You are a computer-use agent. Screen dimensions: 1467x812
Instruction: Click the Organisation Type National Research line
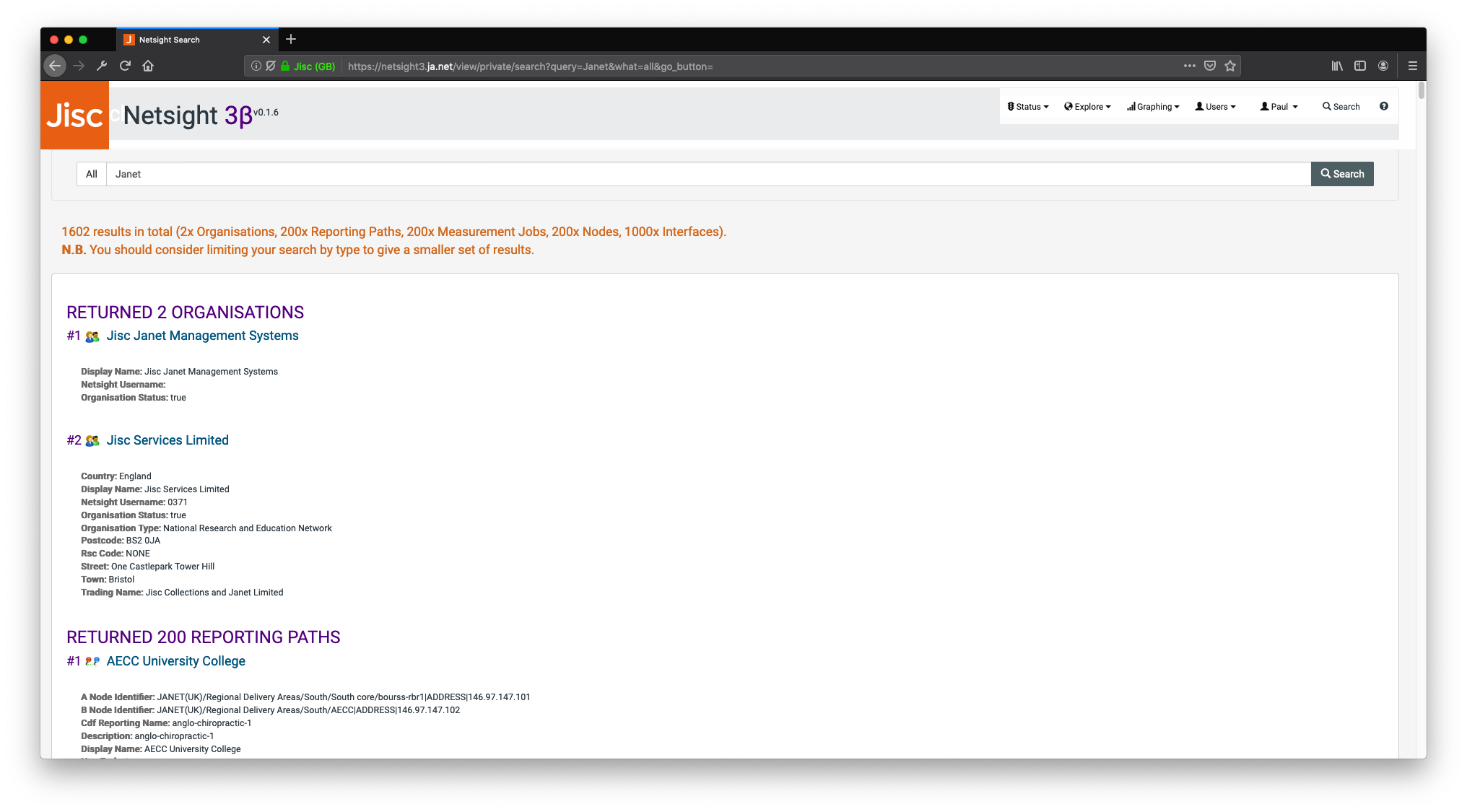(206, 528)
